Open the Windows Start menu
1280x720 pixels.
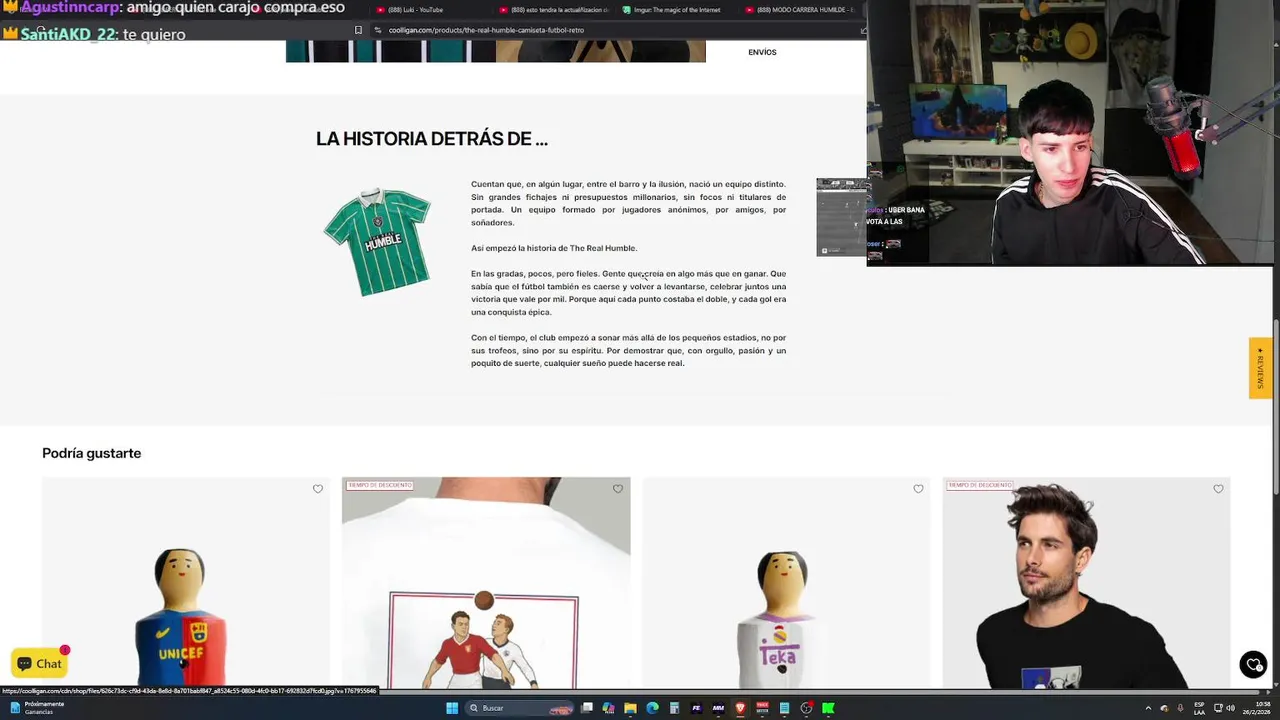pos(452,708)
